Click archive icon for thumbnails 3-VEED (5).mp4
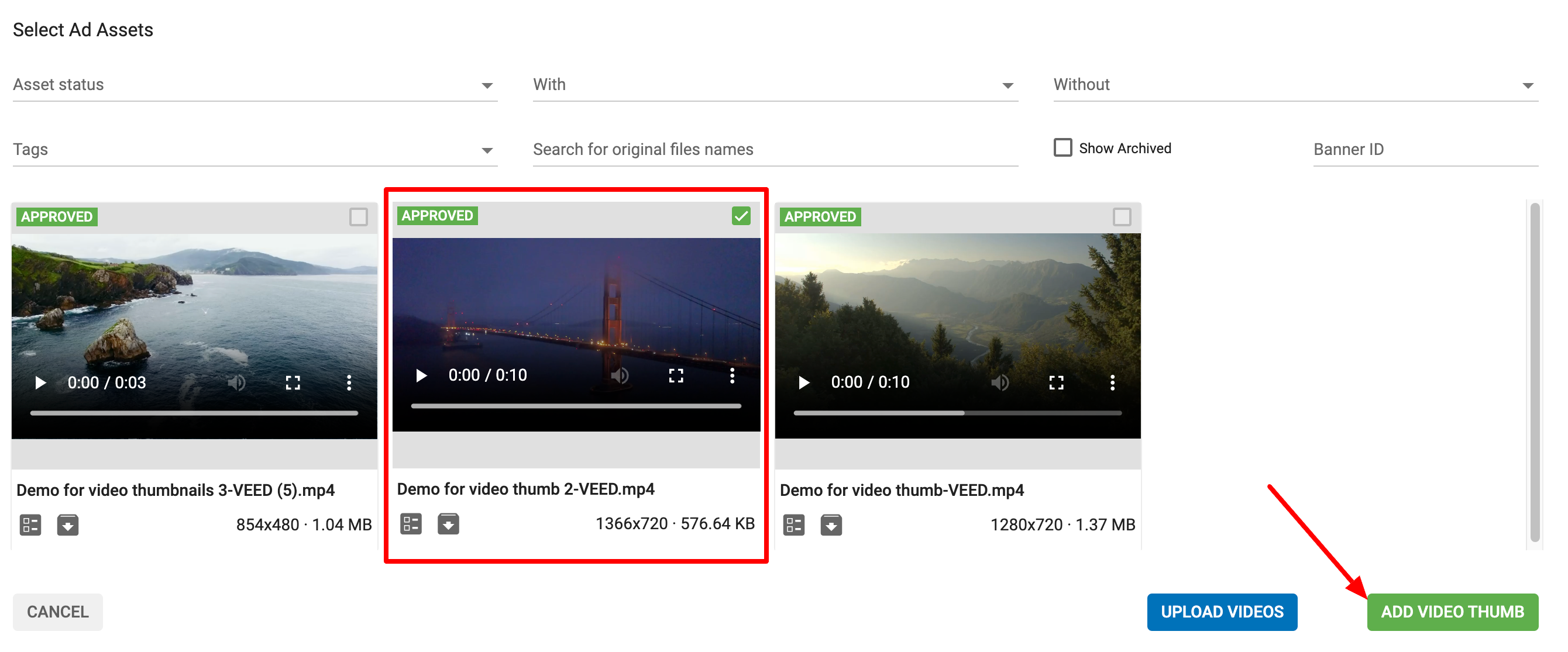The height and width of the screenshot is (652, 1568). [67, 525]
